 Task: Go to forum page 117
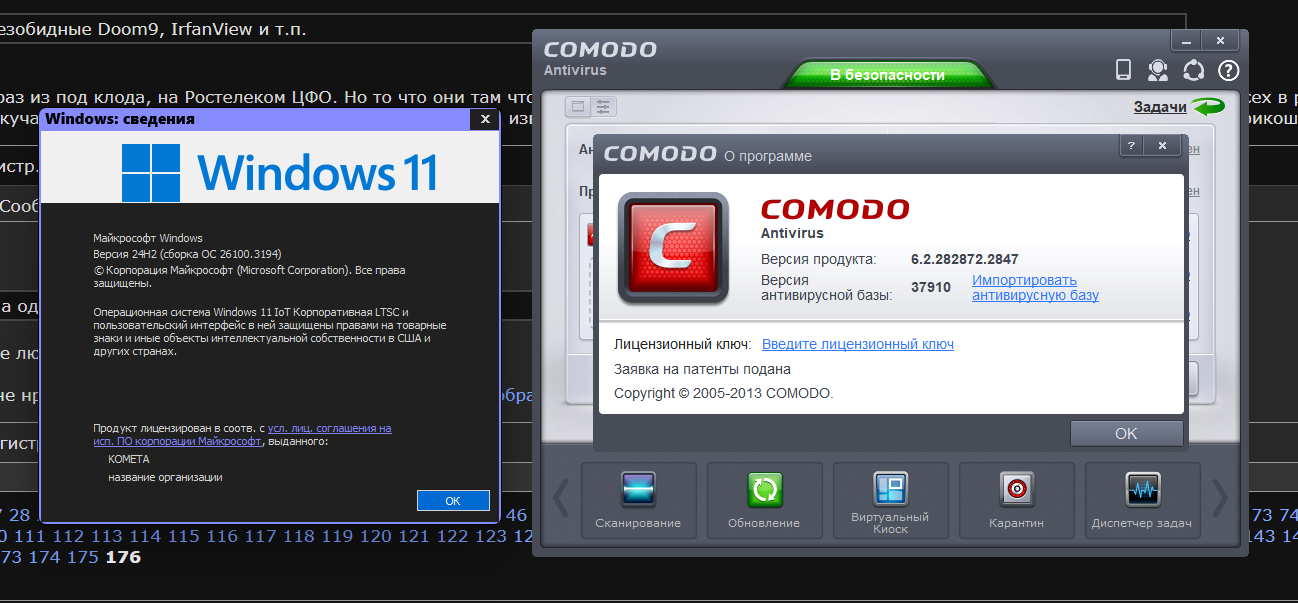(x=260, y=537)
